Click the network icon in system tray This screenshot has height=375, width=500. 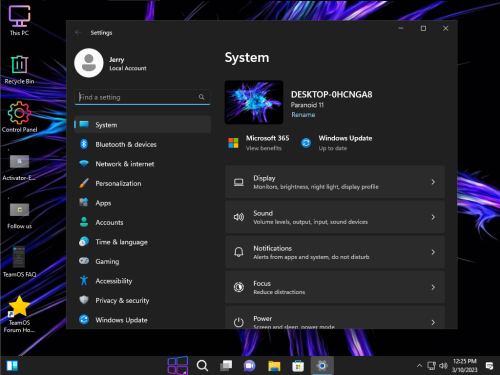[x=431, y=366]
